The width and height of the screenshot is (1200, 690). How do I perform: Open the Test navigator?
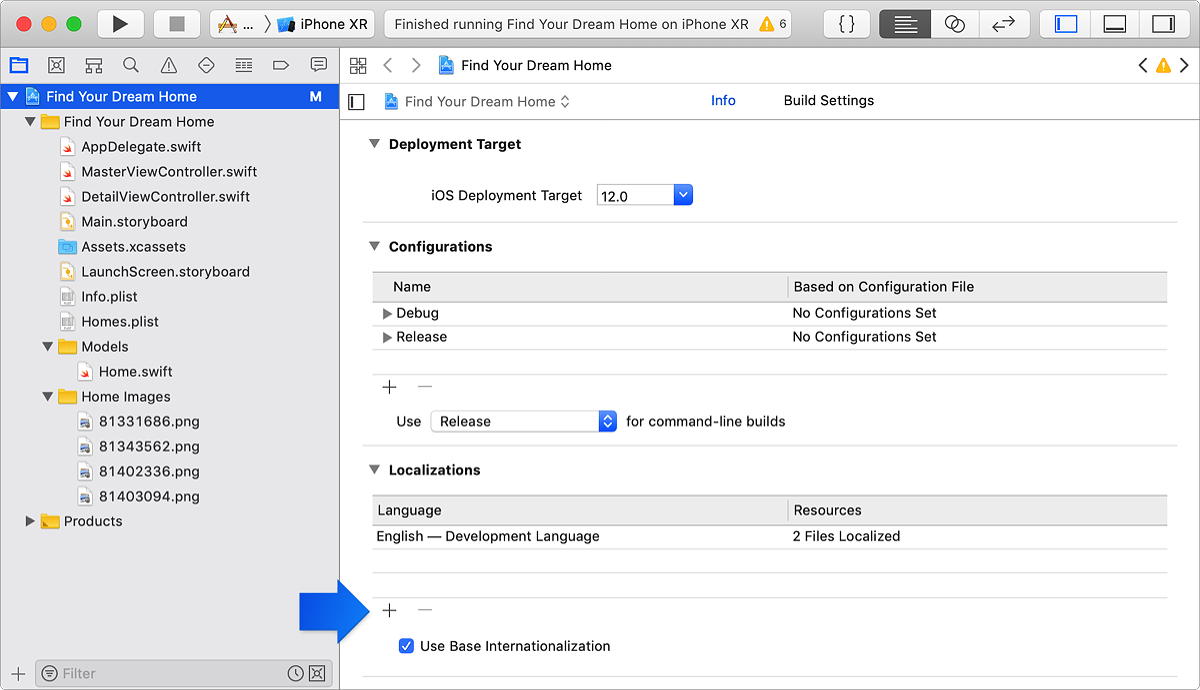pos(206,65)
